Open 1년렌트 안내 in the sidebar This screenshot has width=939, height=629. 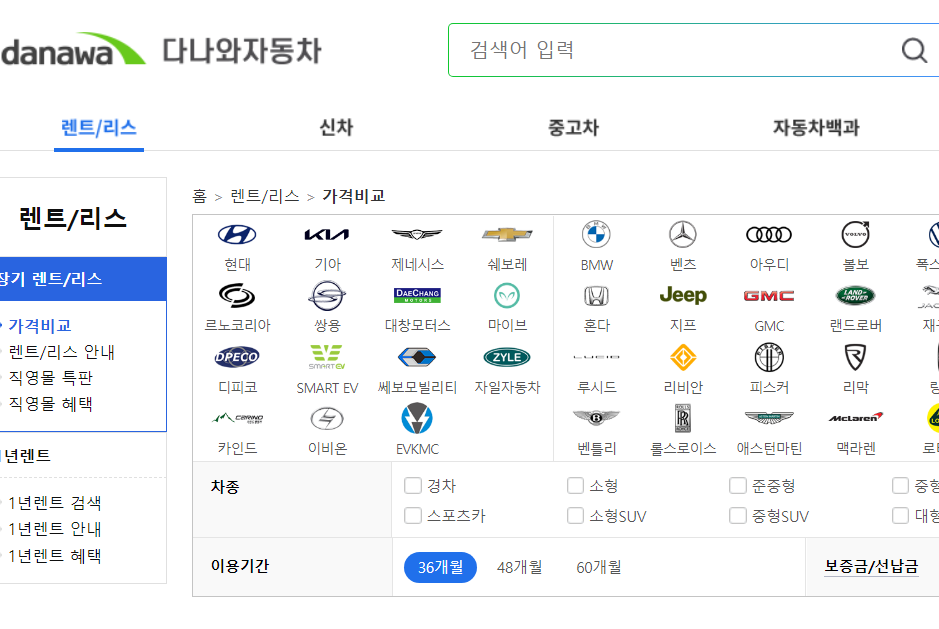pyautogui.click(x=54, y=529)
